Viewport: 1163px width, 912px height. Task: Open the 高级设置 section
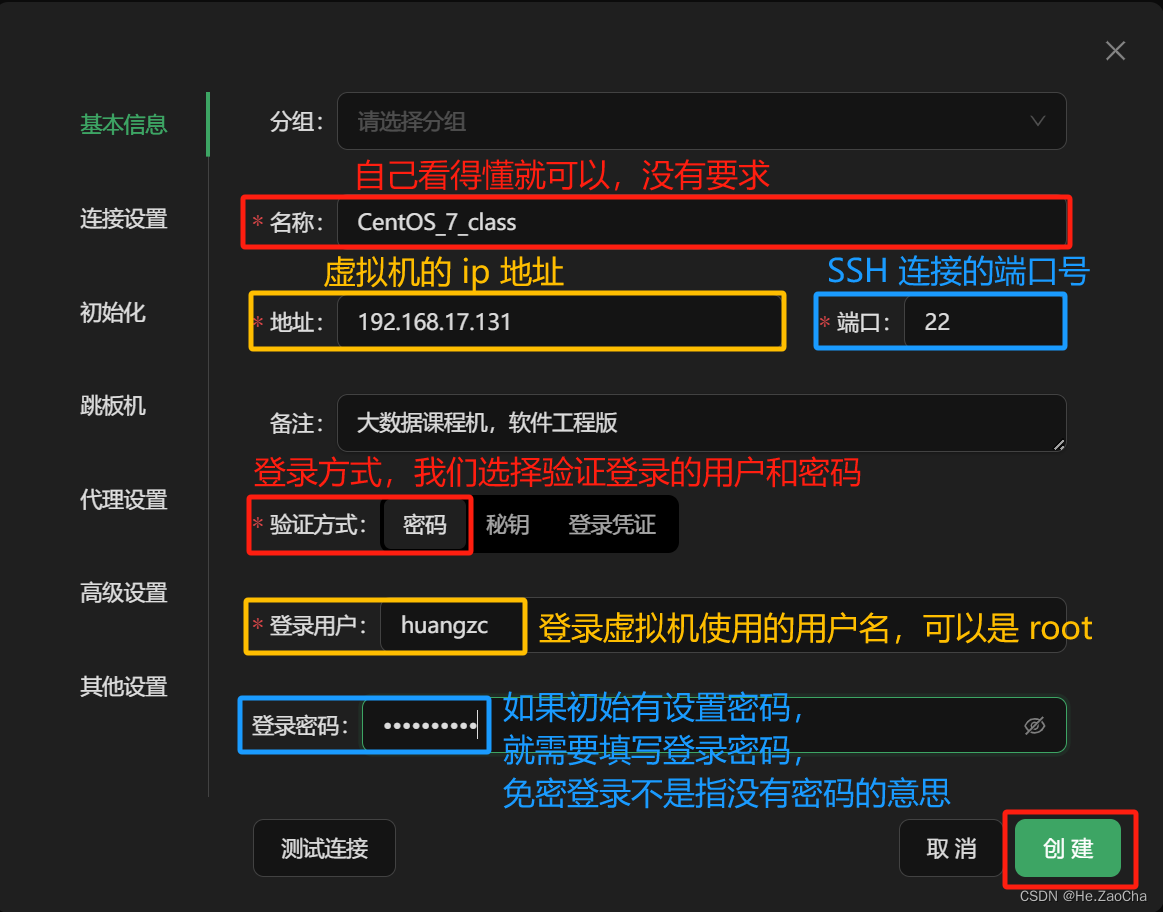tap(122, 592)
